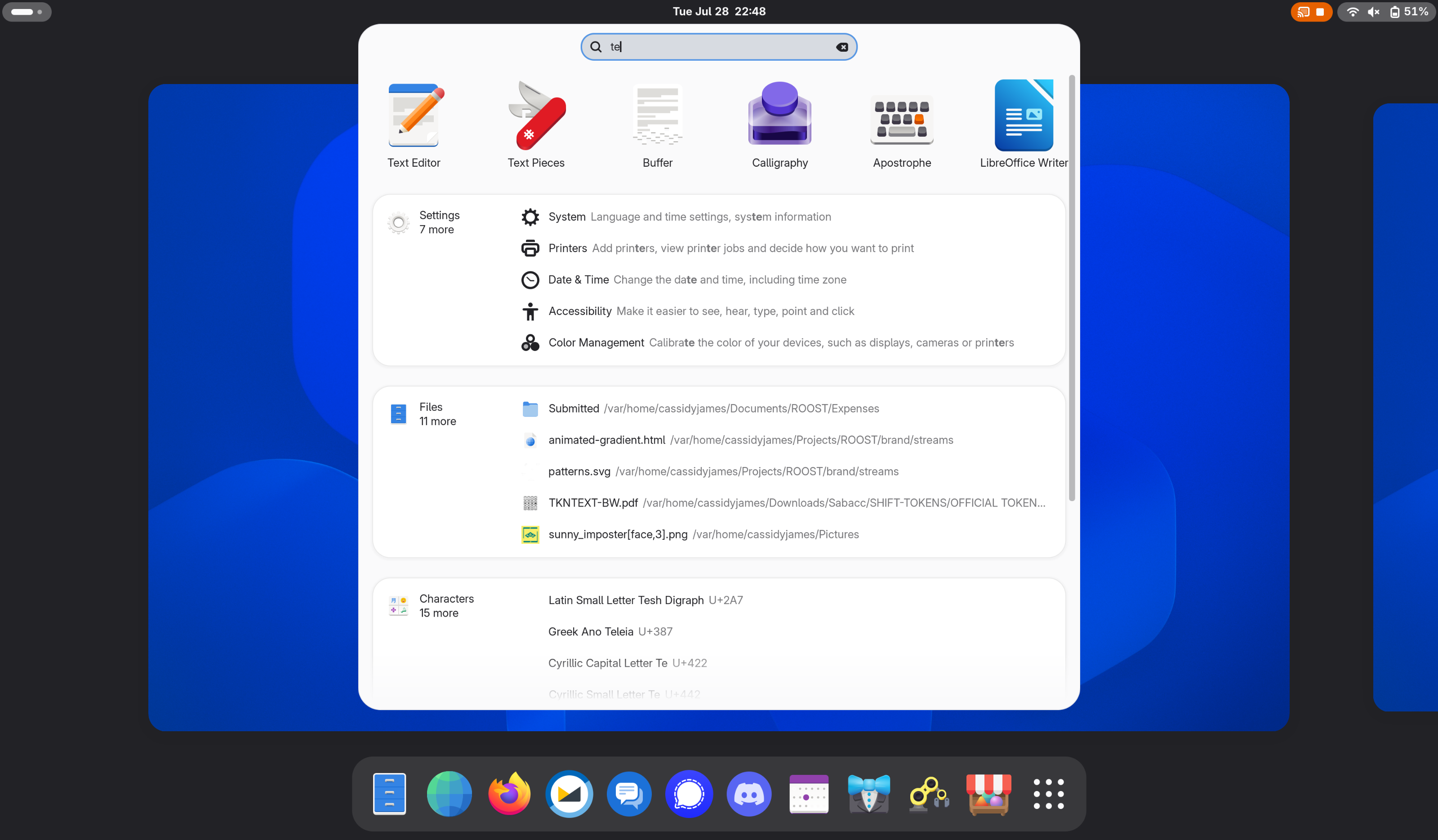The image size is (1438, 840).
Task: Open the clock showing Tue Jul 28 22:48
Action: 719,11
